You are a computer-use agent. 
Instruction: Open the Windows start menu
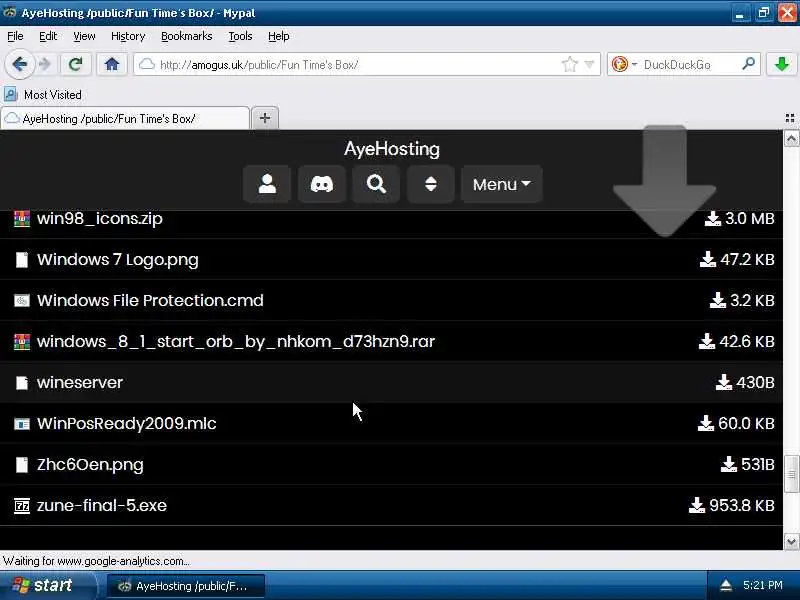pos(46,585)
